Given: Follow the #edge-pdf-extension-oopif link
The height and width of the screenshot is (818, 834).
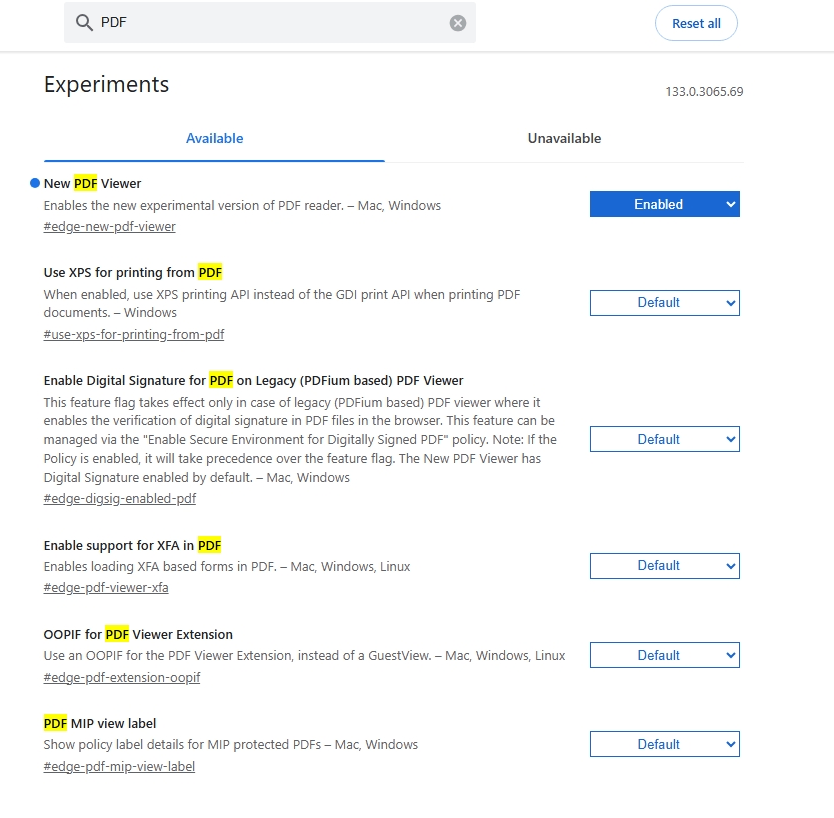Looking at the screenshot, I should (121, 678).
